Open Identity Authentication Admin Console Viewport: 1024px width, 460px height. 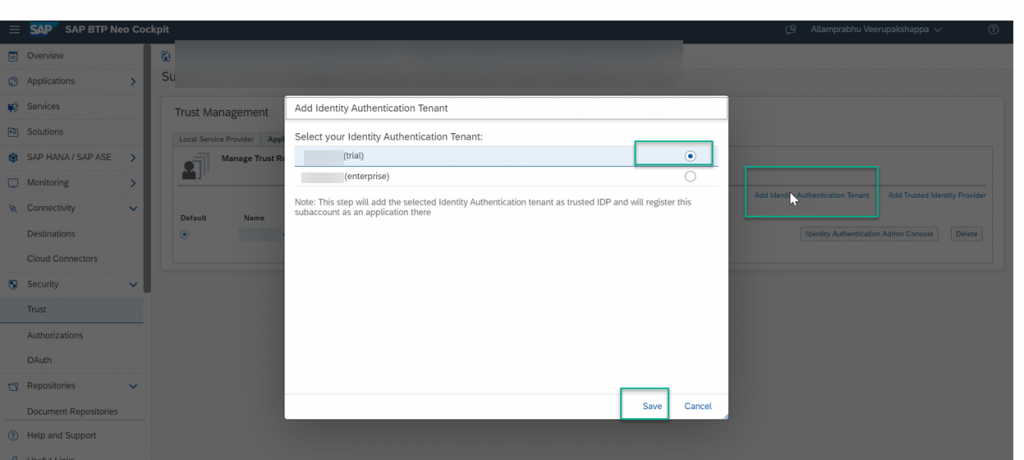(x=869, y=234)
